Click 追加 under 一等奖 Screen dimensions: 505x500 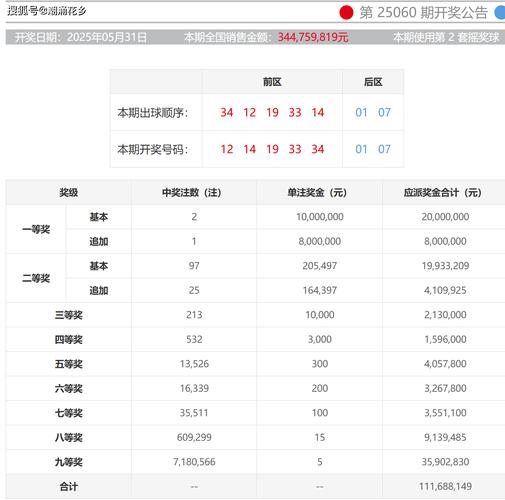point(99,241)
